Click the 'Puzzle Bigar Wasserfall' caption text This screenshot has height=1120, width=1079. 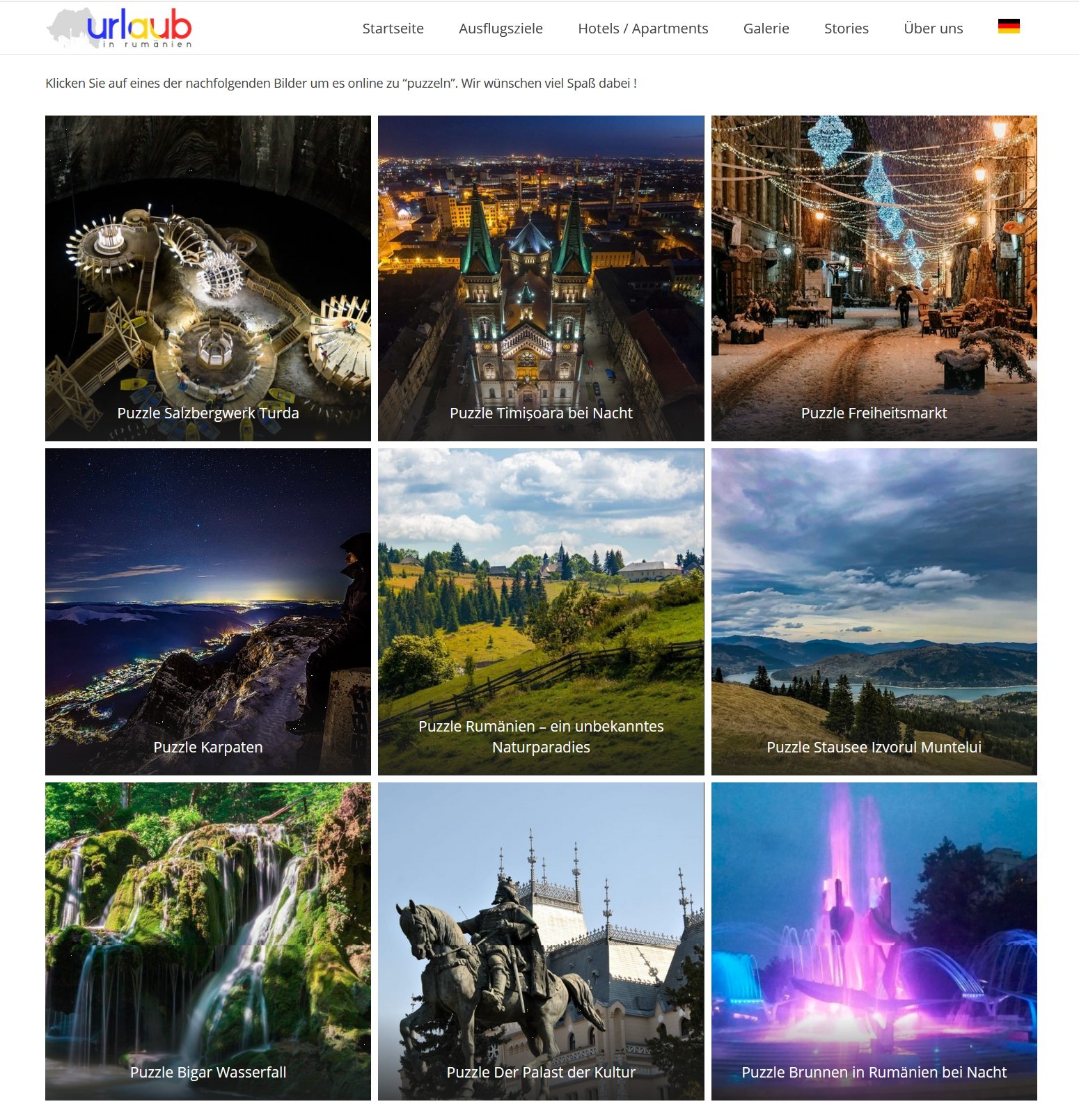(x=207, y=1072)
